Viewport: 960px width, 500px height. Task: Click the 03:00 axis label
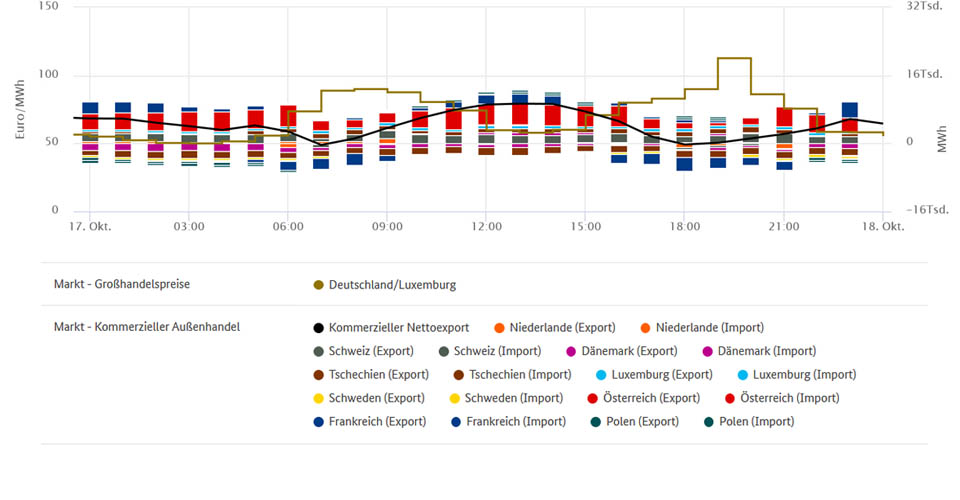[189, 226]
